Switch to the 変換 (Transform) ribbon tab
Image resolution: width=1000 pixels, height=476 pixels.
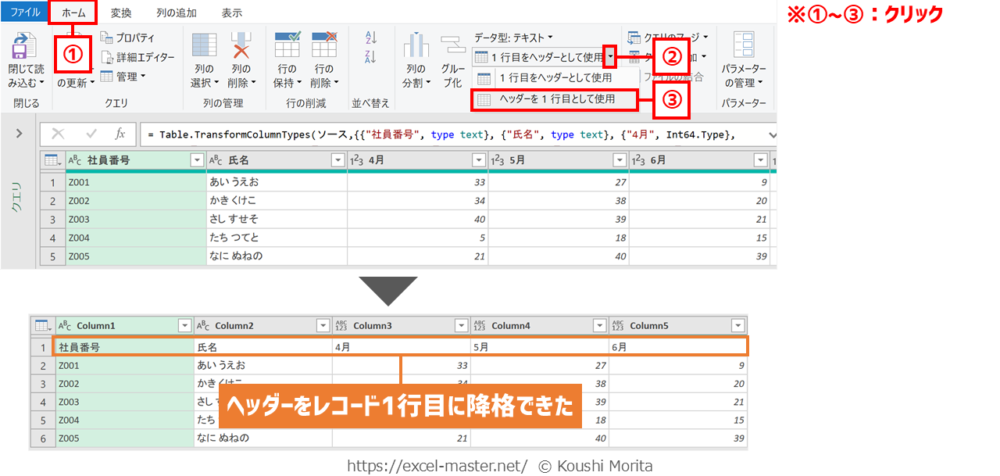tap(121, 13)
